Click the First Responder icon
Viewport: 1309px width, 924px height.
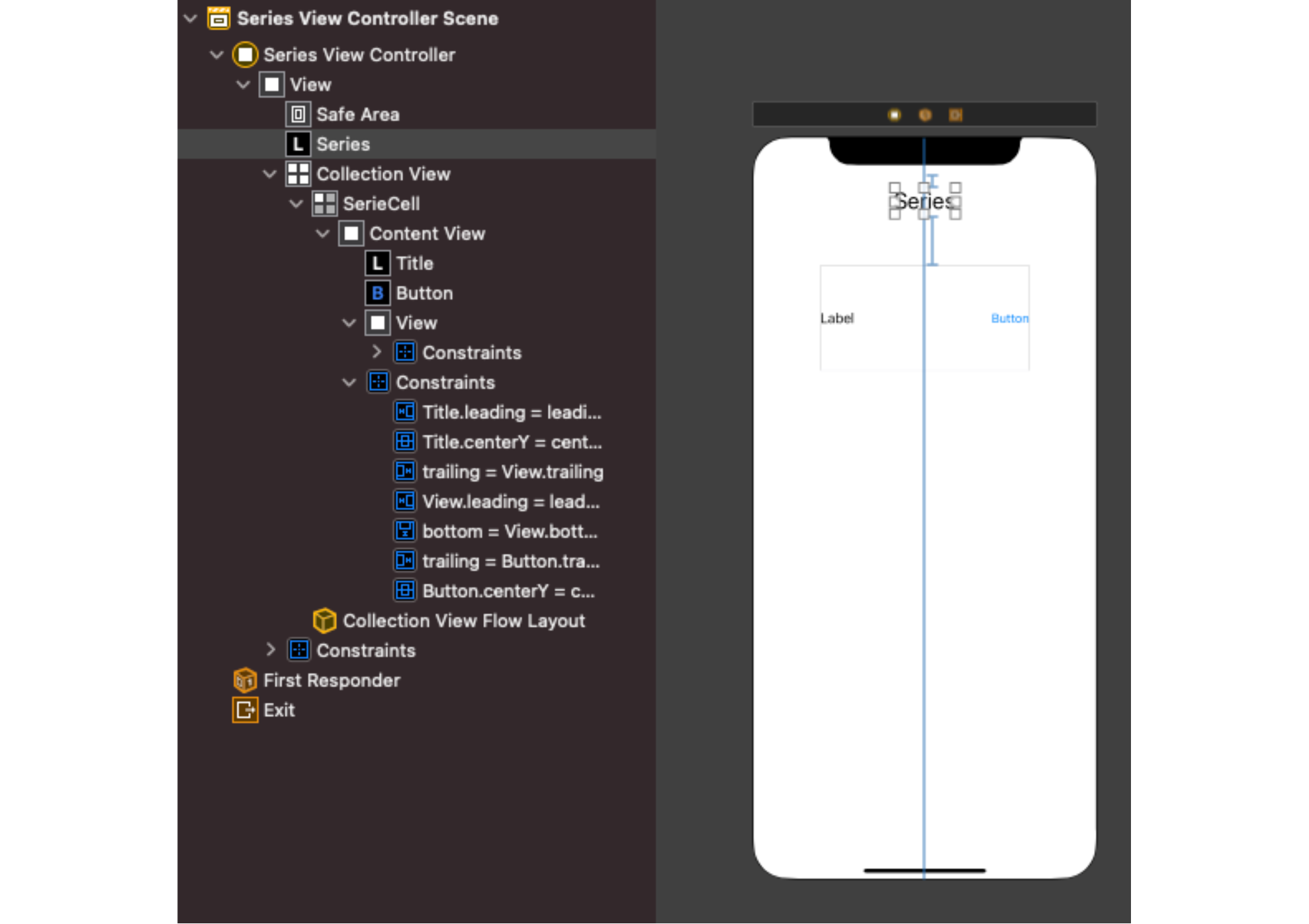click(x=245, y=680)
